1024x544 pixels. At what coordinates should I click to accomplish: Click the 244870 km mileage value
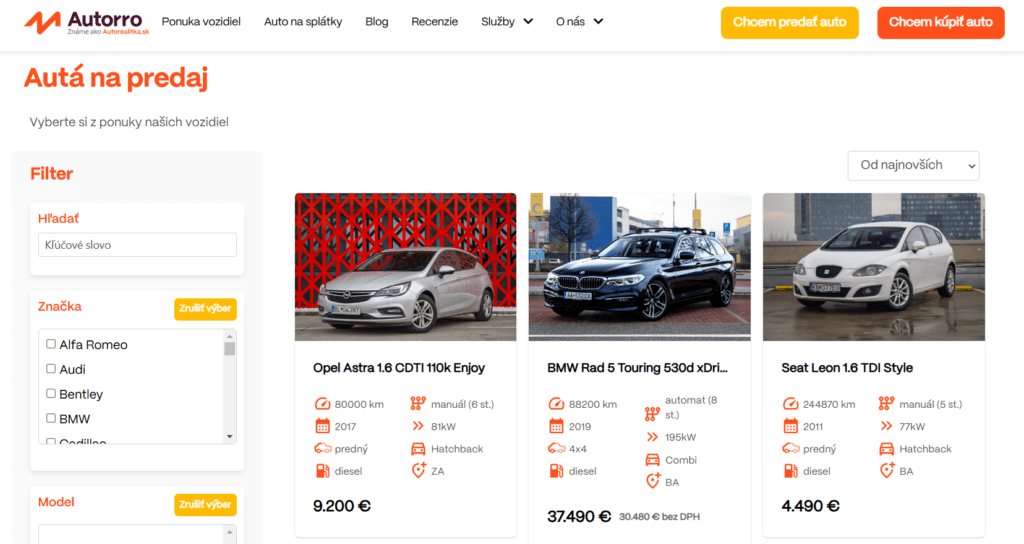(829, 404)
